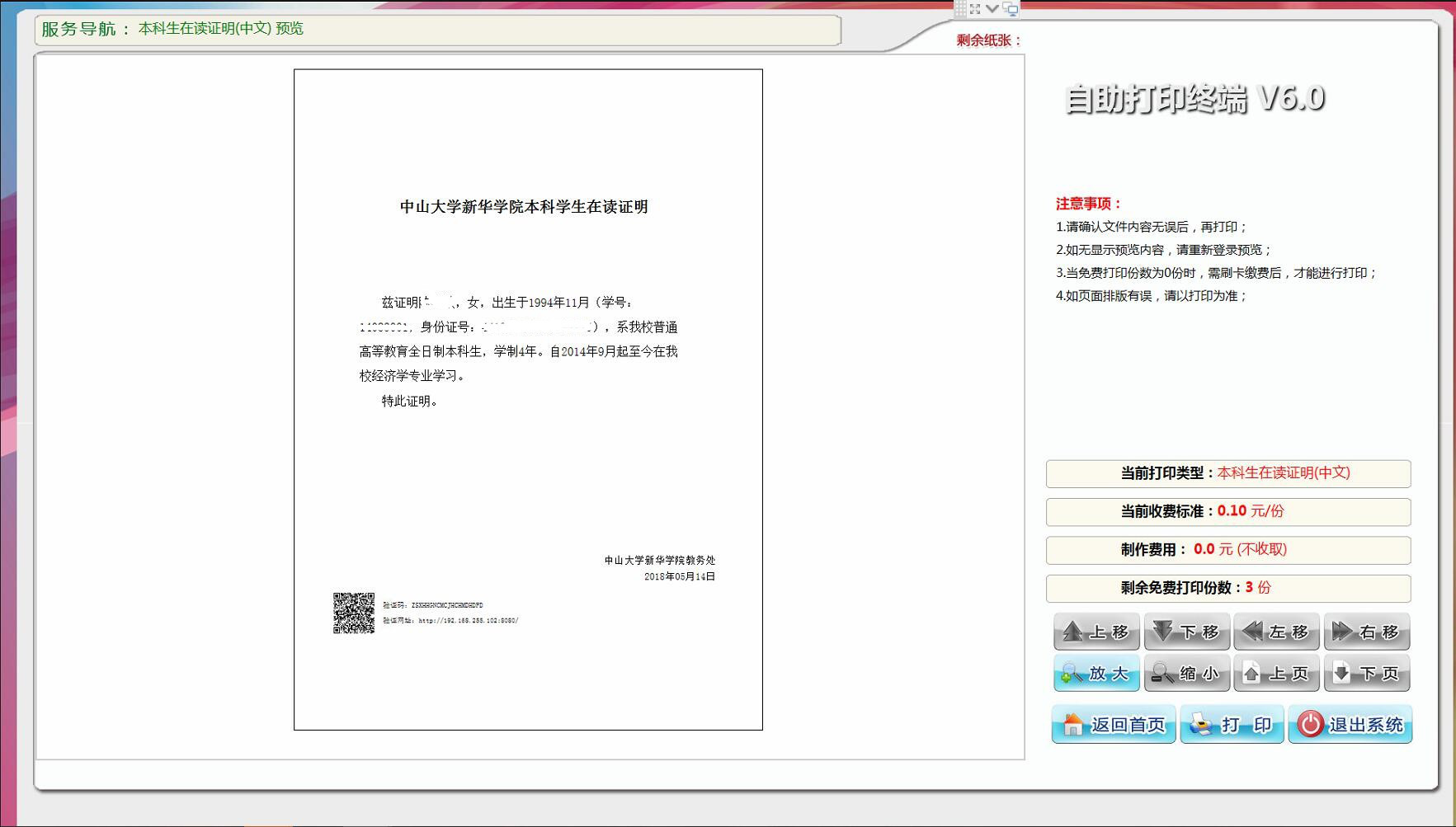The width and height of the screenshot is (1456, 827).
Task: Click the verification URL beside the QR code
Action: point(468,621)
